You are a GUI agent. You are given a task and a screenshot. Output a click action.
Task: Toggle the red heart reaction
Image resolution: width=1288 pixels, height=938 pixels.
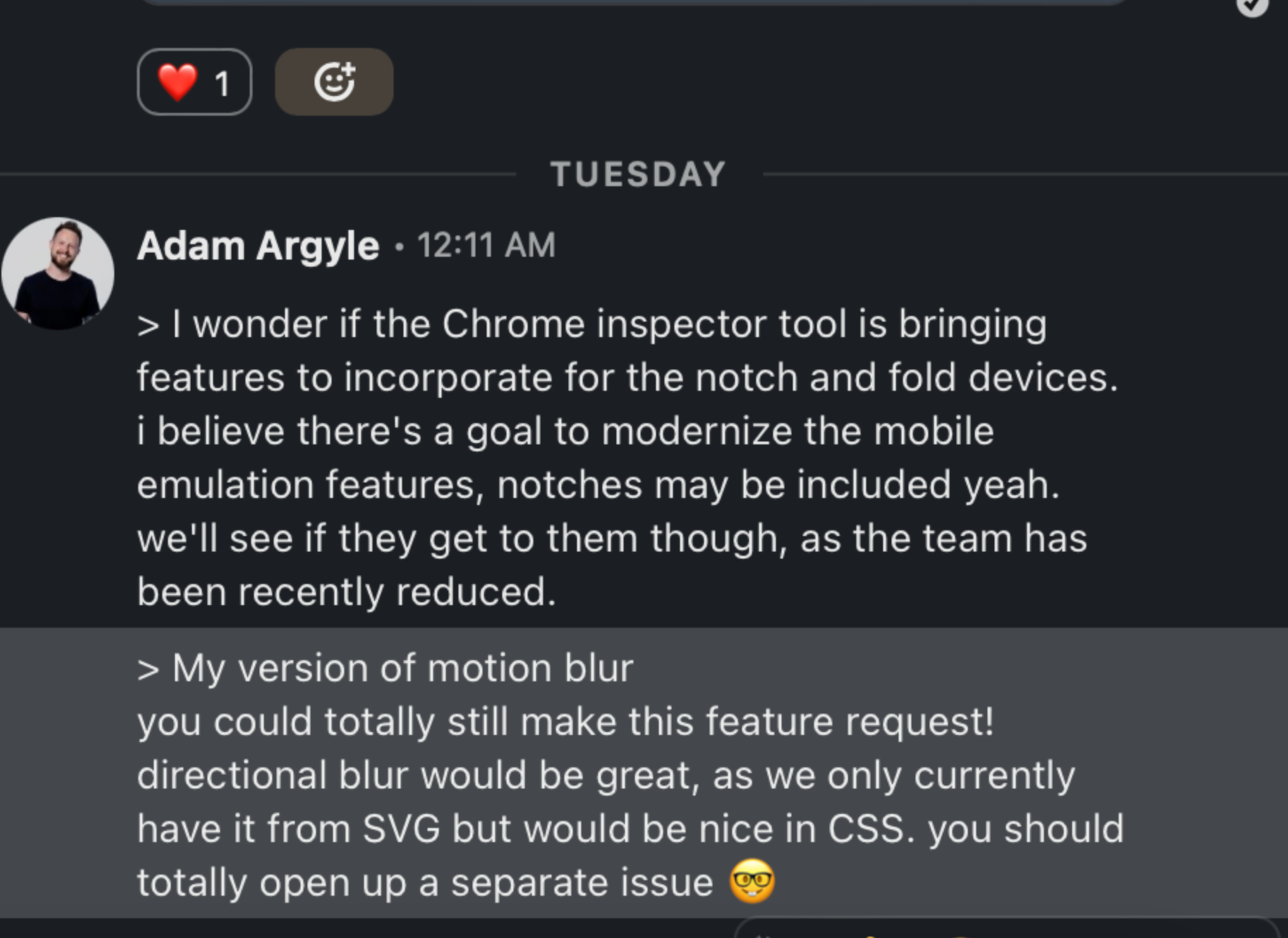click(194, 82)
